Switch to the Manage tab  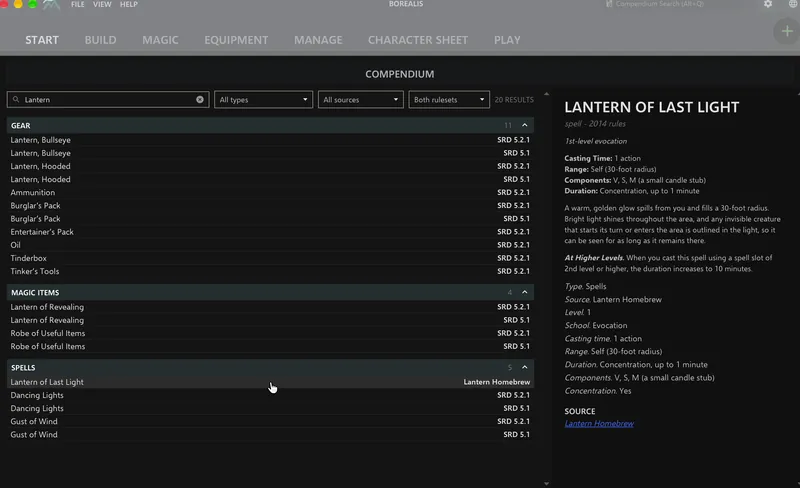pos(318,40)
